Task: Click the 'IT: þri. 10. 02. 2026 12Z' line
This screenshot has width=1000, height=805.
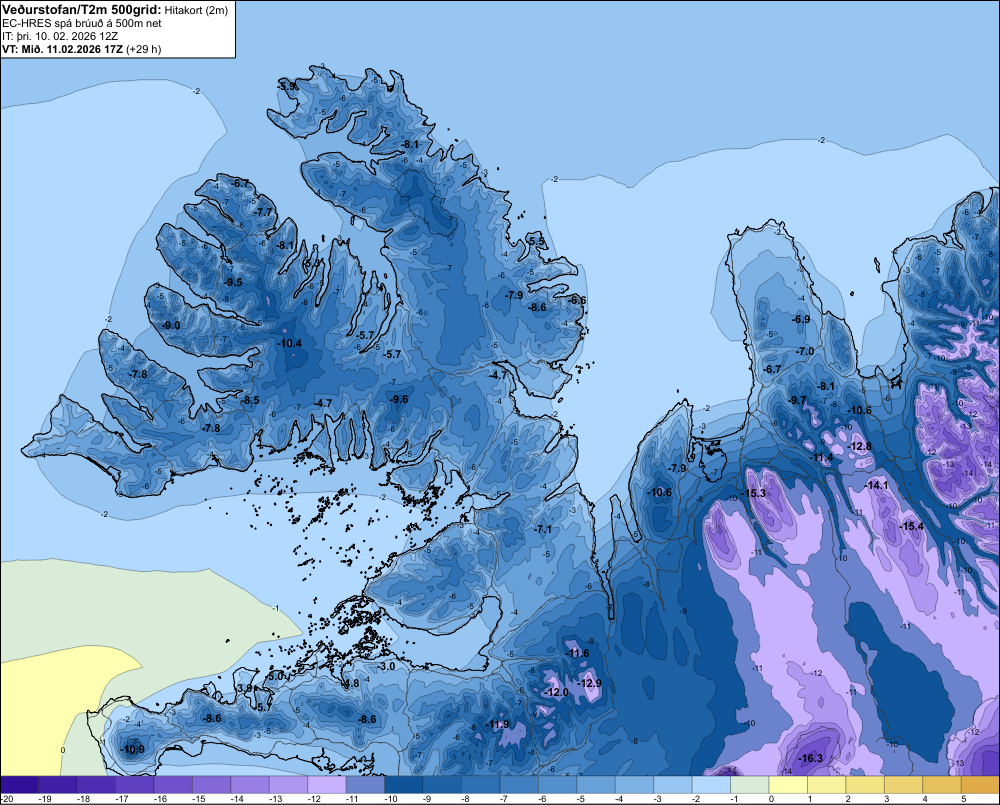Action: tap(60, 36)
